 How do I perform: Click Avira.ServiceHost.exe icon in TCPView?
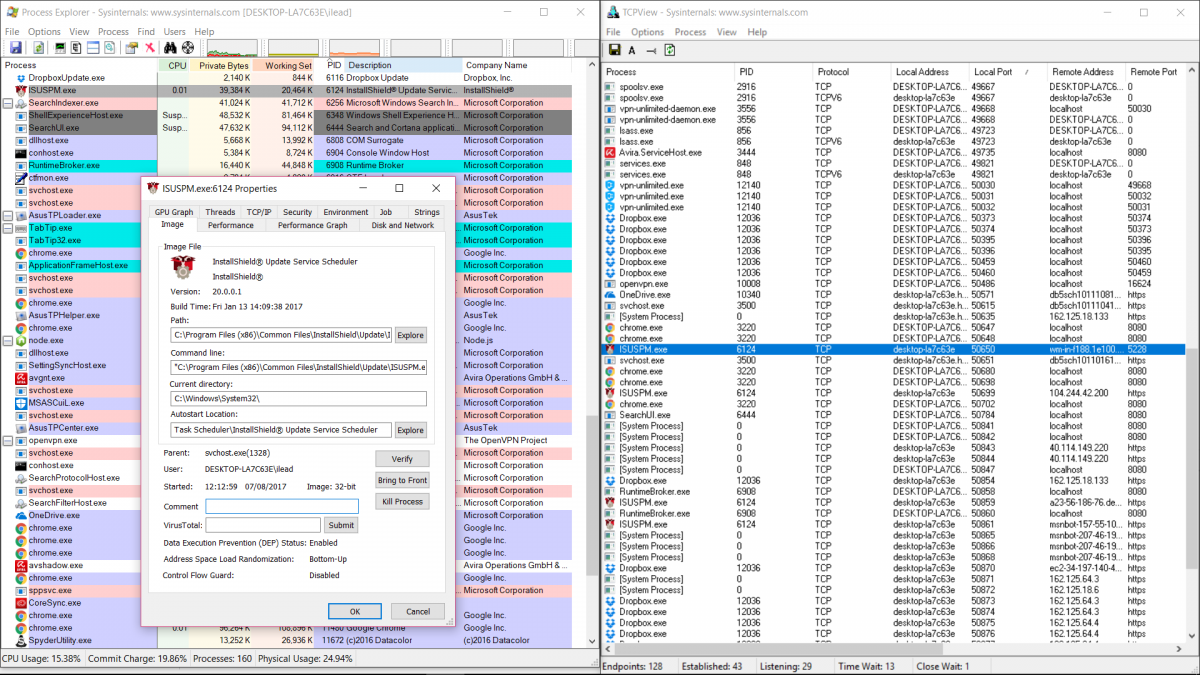(x=612, y=153)
